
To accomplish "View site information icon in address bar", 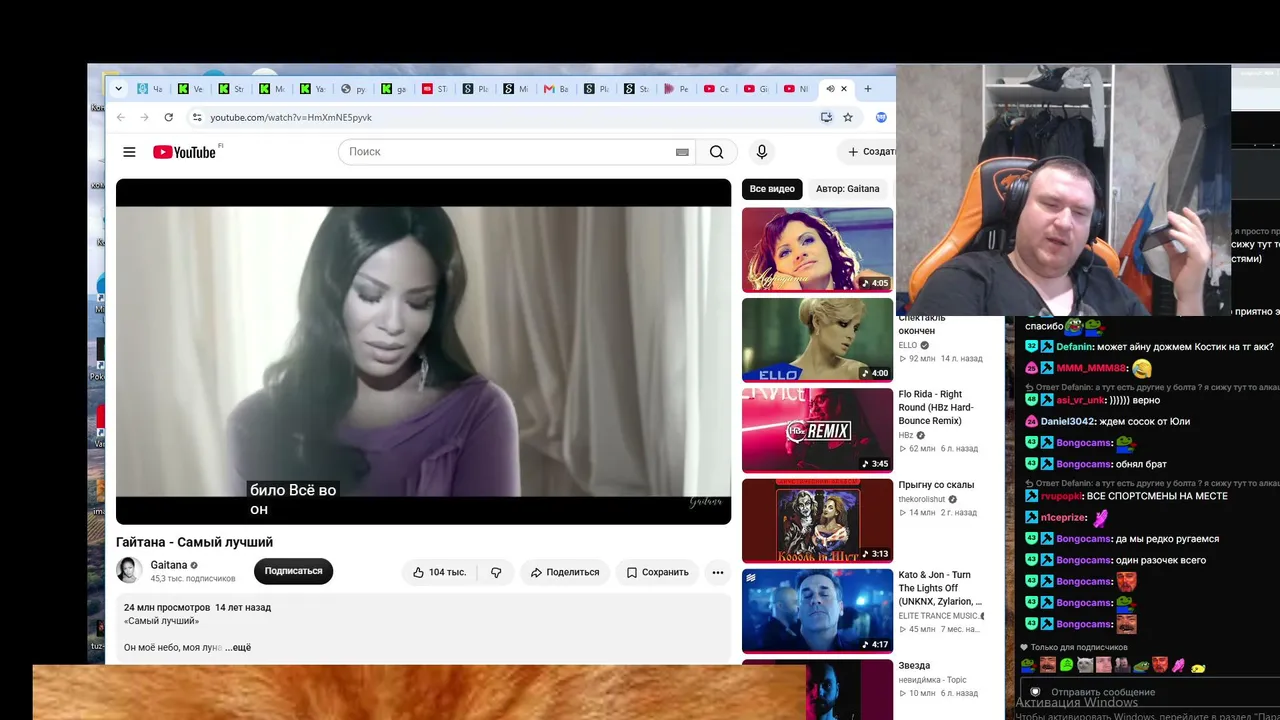I will pyautogui.click(x=197, y=117).
